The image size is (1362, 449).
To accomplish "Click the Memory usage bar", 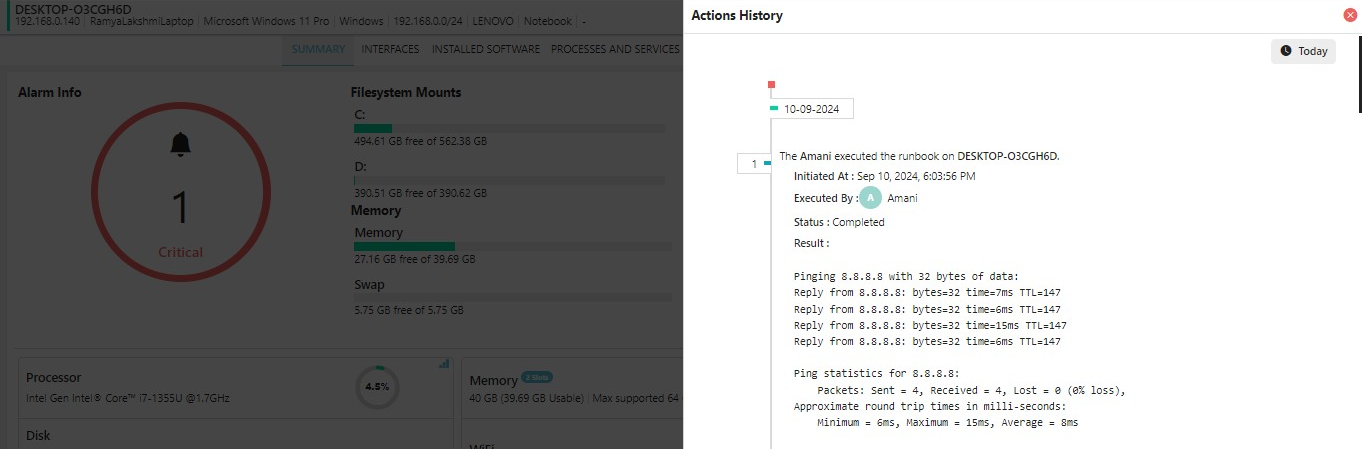I will tap(512, 246).
